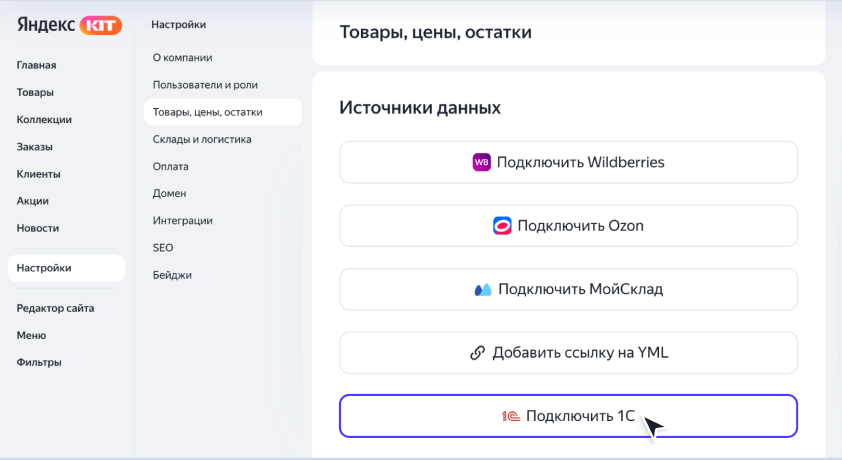Click the 1С logo icon
842x460 pixels.
[511, 416]
